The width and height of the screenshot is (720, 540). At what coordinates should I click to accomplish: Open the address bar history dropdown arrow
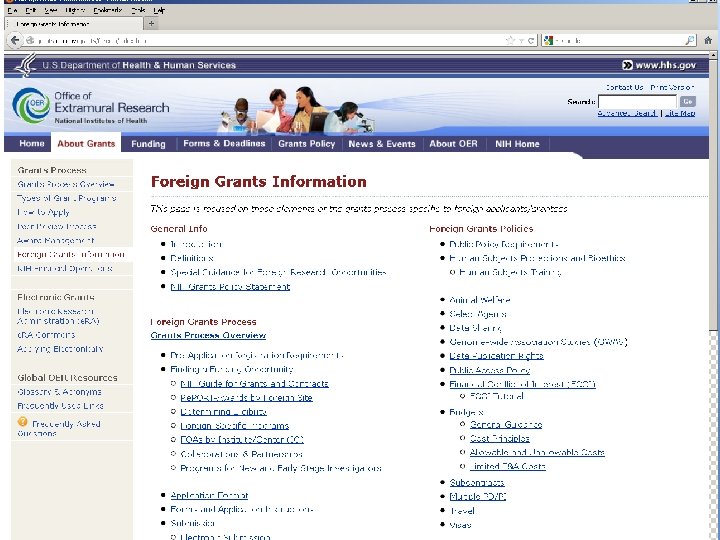coord(521,40)
